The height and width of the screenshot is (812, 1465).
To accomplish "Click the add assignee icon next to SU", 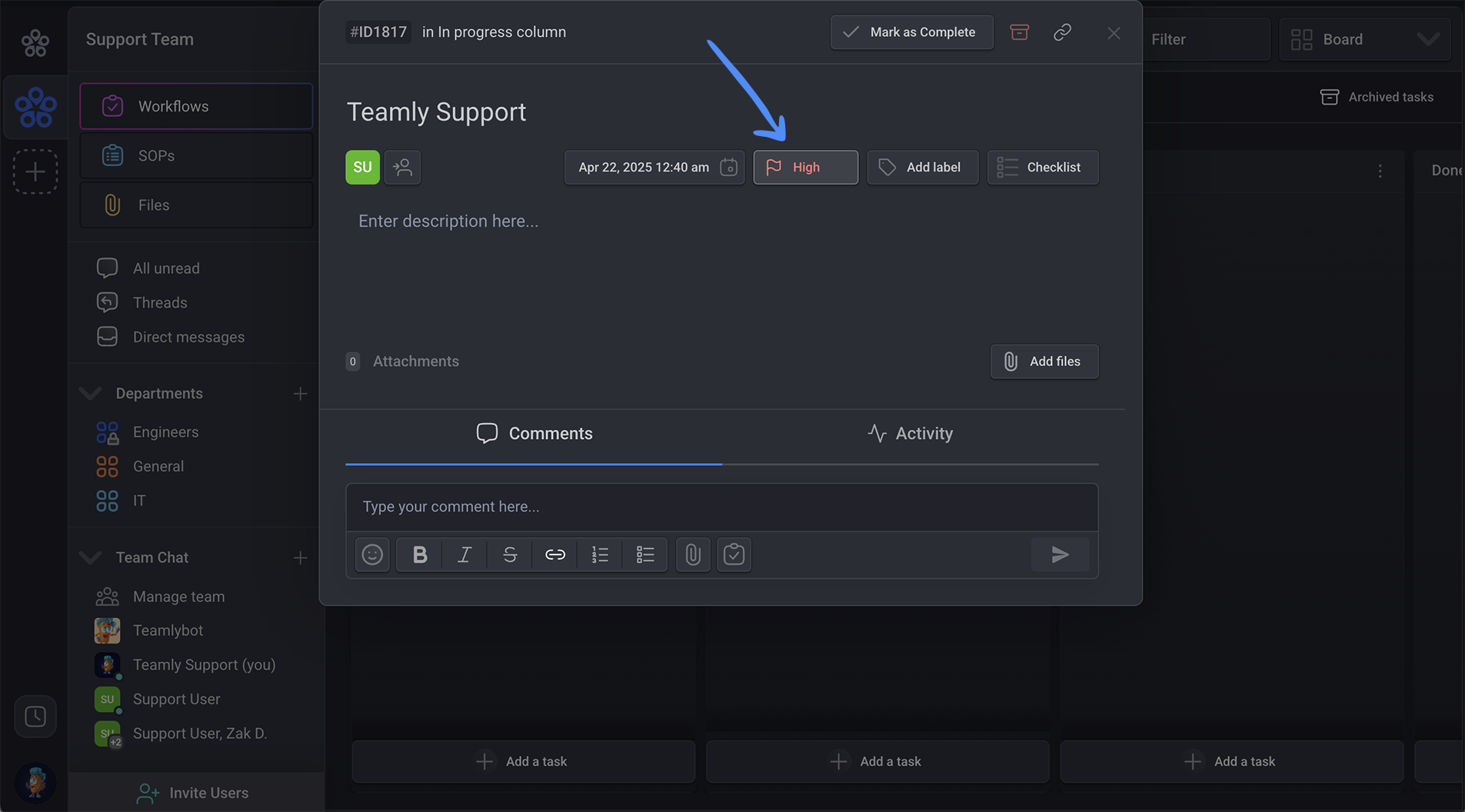I will (402, 167).
